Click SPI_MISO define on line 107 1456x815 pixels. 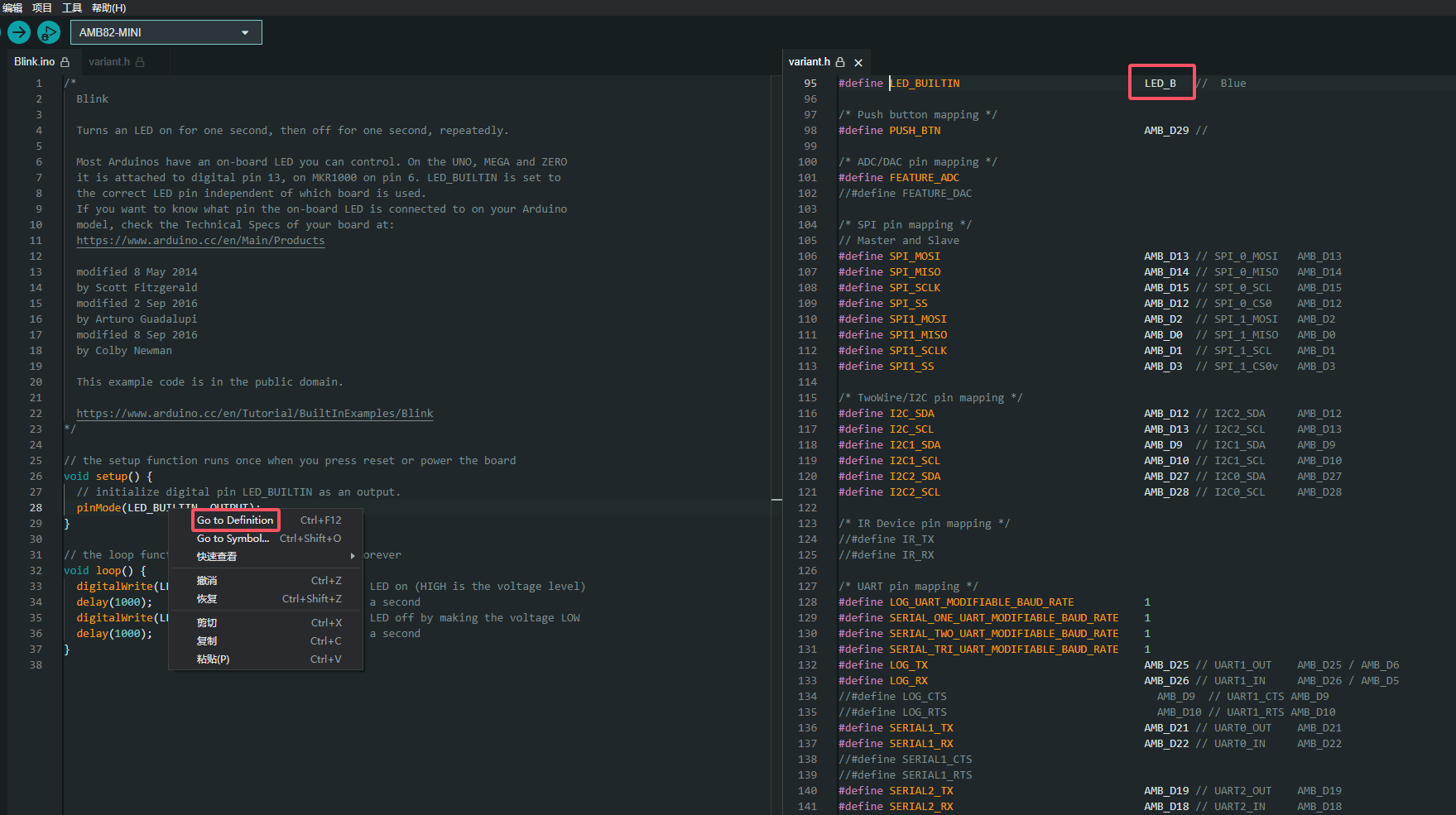(915, 272)
